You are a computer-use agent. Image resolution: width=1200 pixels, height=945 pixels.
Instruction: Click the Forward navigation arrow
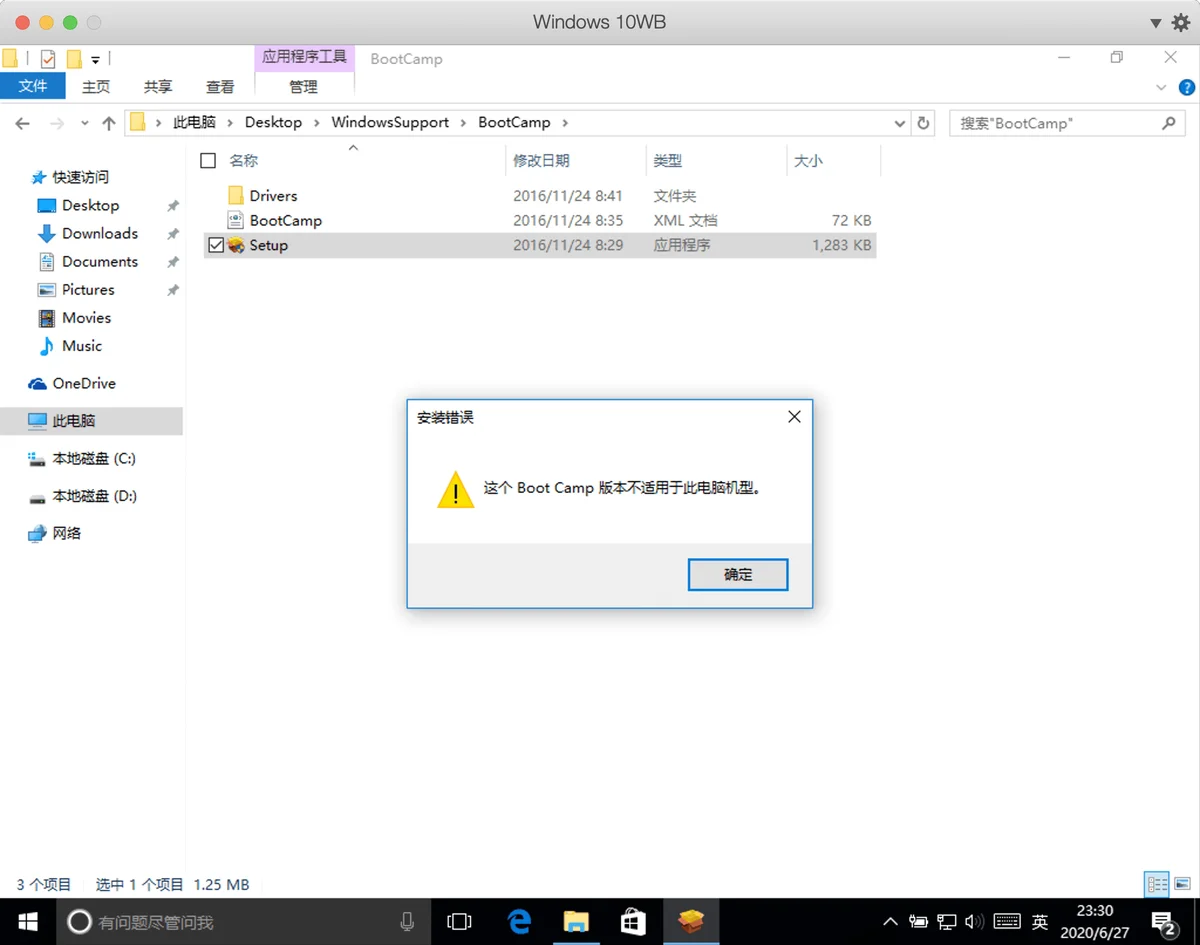click(x=56, y=124)
